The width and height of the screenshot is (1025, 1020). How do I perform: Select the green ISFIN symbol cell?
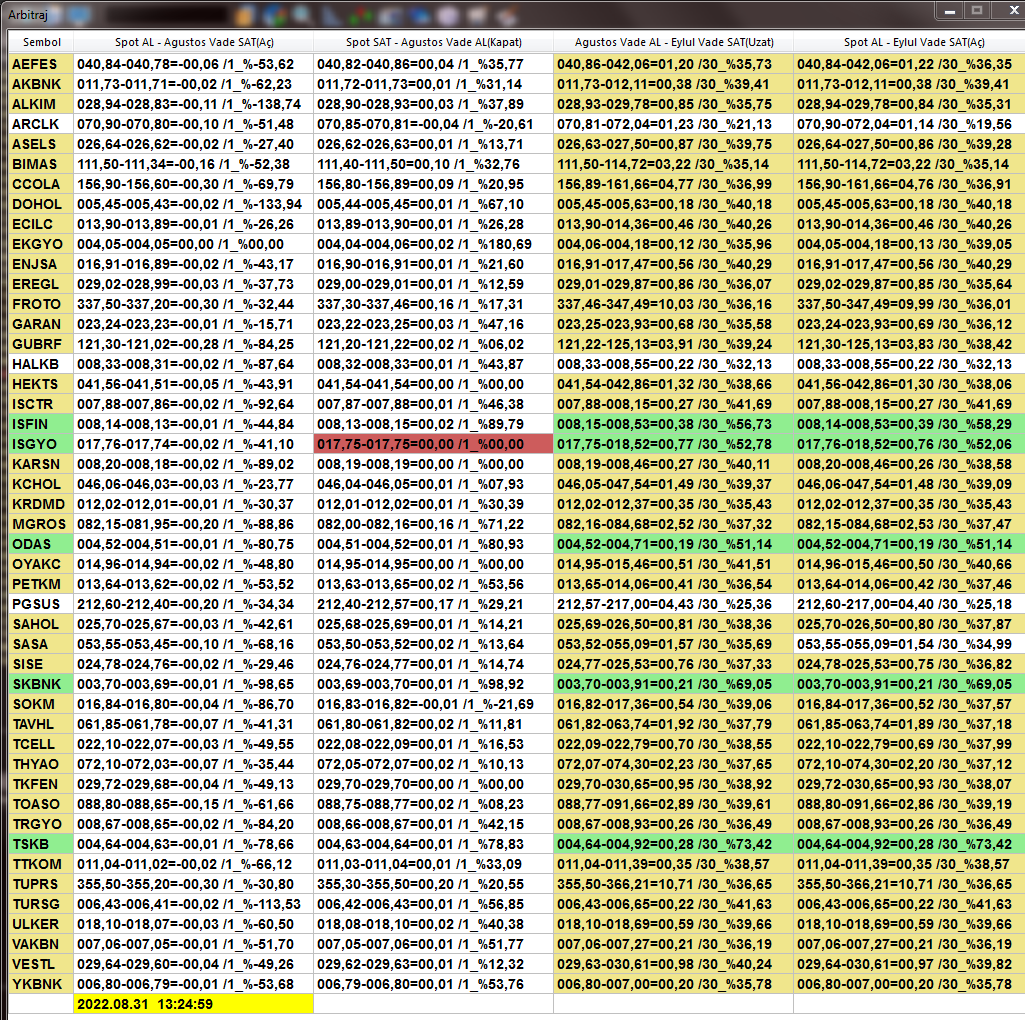point(41,424)
